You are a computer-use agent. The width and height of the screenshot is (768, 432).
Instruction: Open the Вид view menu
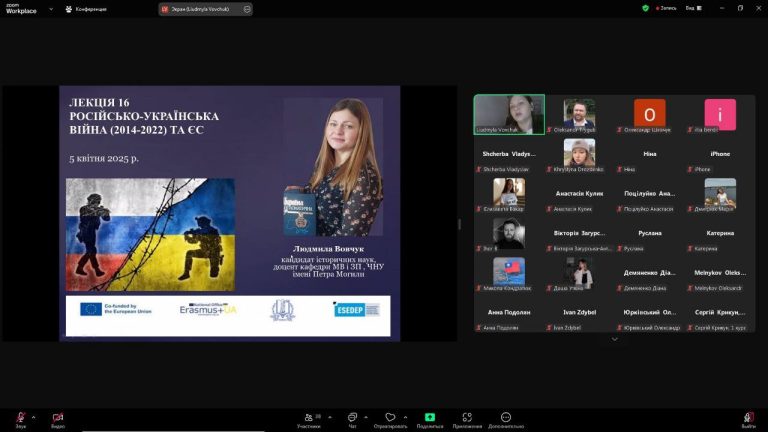tap(692, 8)
